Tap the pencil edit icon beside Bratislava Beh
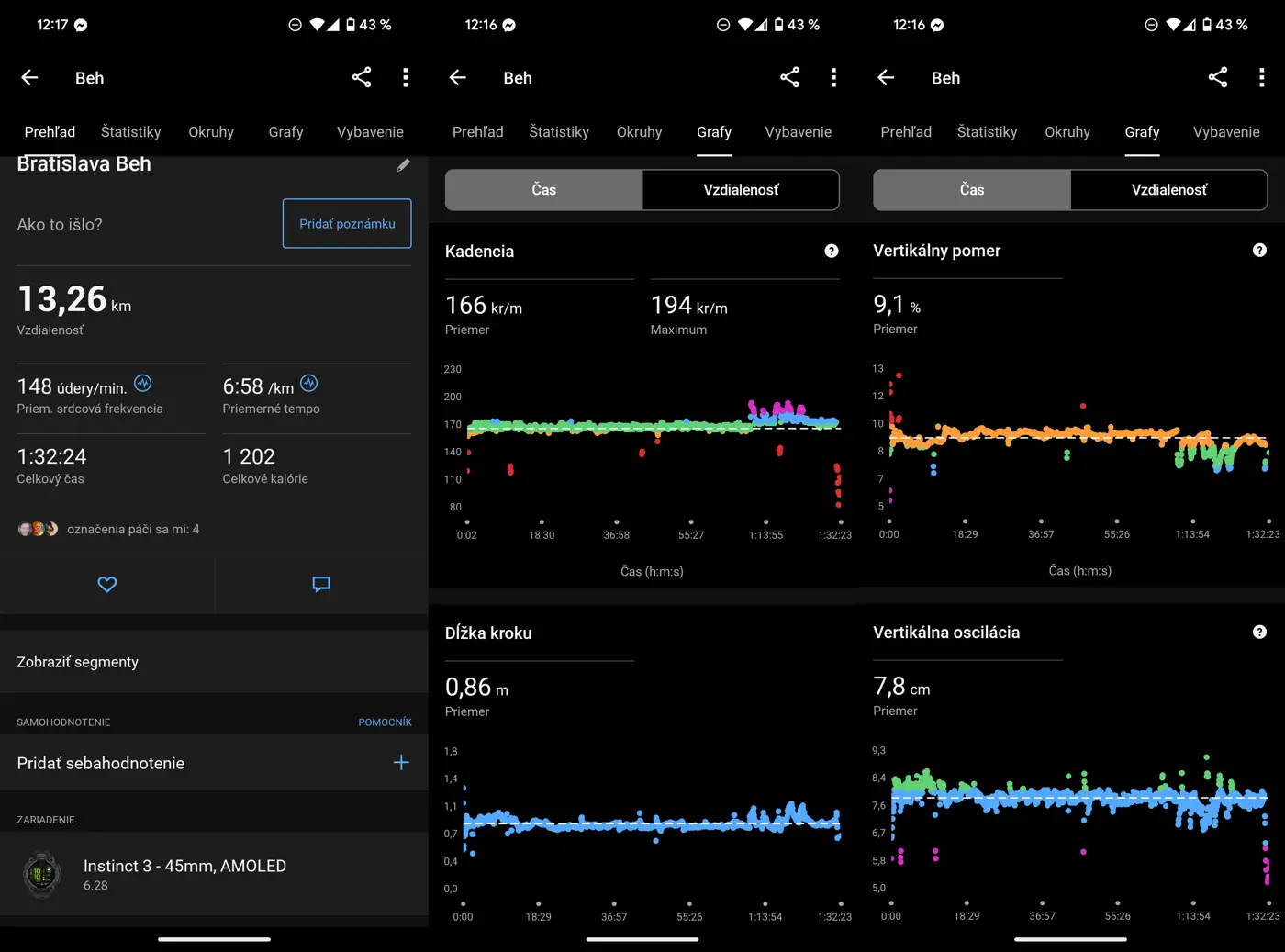The image size is (1285, 952). coord(403,165)
